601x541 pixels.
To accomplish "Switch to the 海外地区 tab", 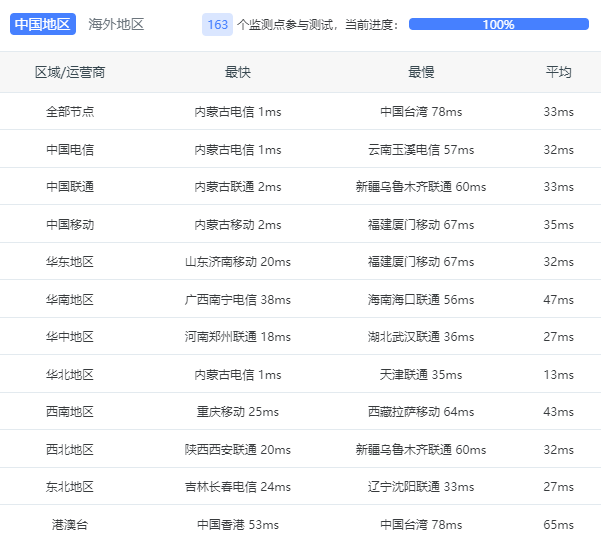I will coord(116,24).
